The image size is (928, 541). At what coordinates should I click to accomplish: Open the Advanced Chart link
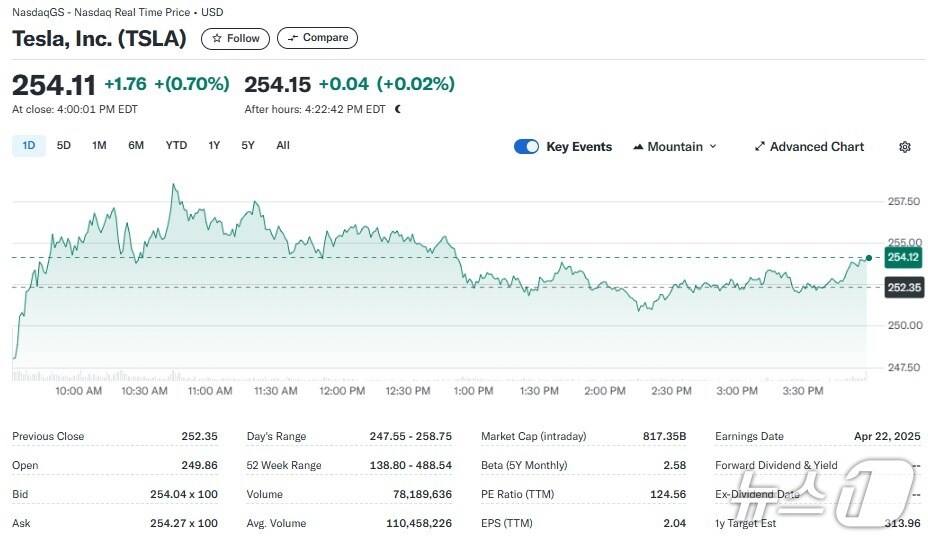pos(816,147)
